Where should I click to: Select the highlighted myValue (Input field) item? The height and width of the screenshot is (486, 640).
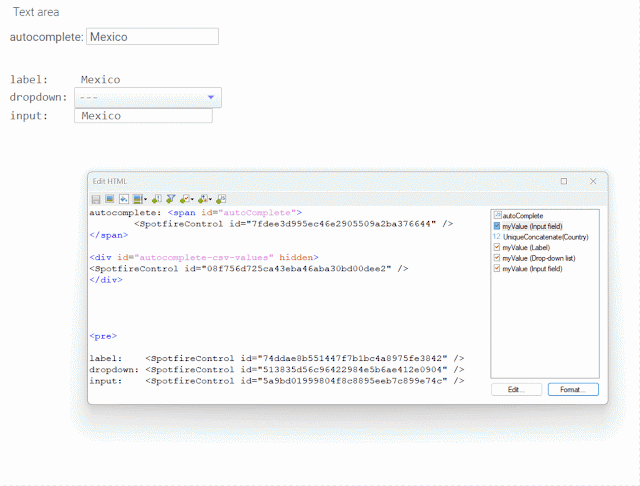point(528,226)
